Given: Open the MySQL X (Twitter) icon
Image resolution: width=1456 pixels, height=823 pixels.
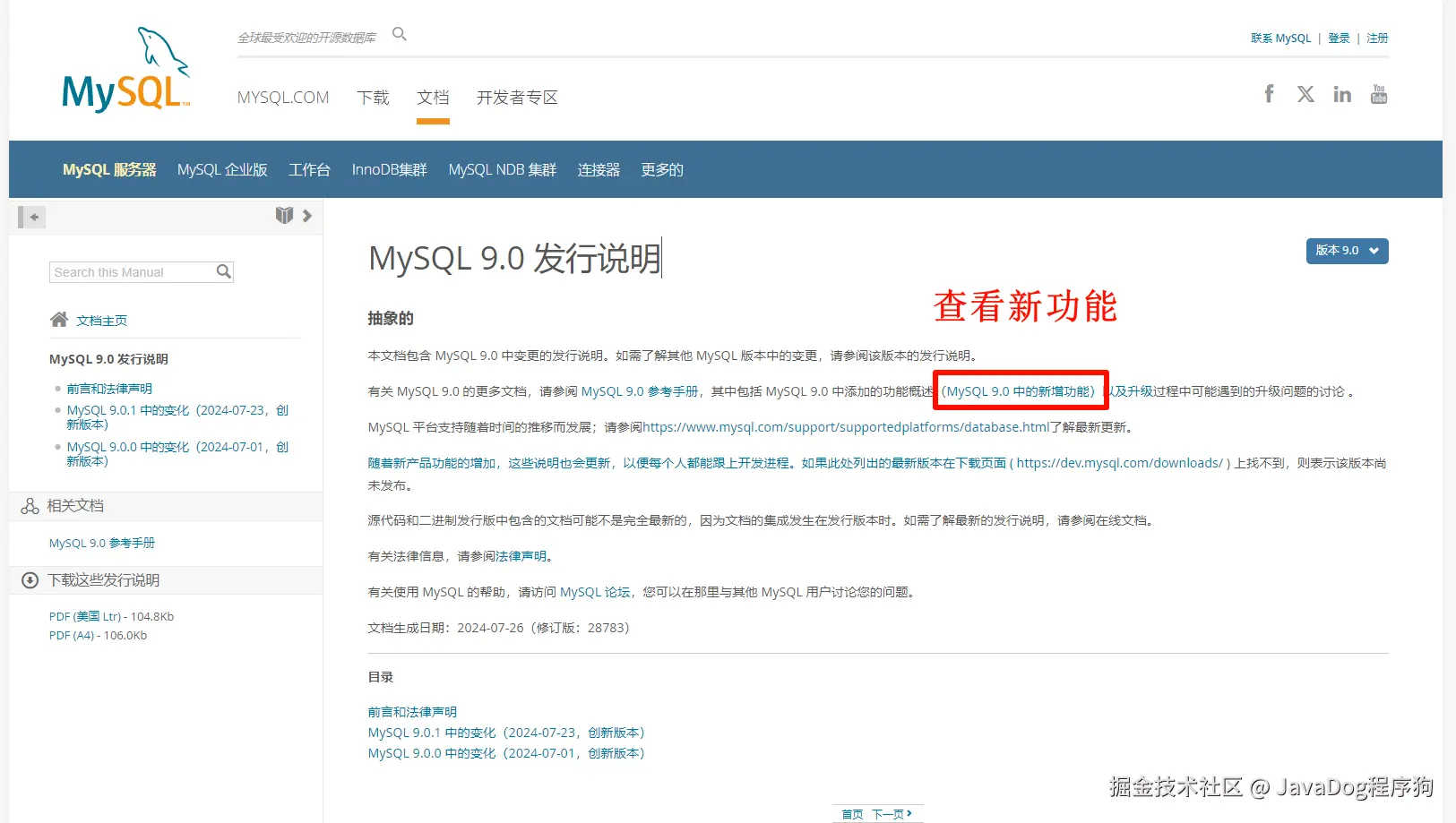Looking at the screenshot, I should [1305, 94].
